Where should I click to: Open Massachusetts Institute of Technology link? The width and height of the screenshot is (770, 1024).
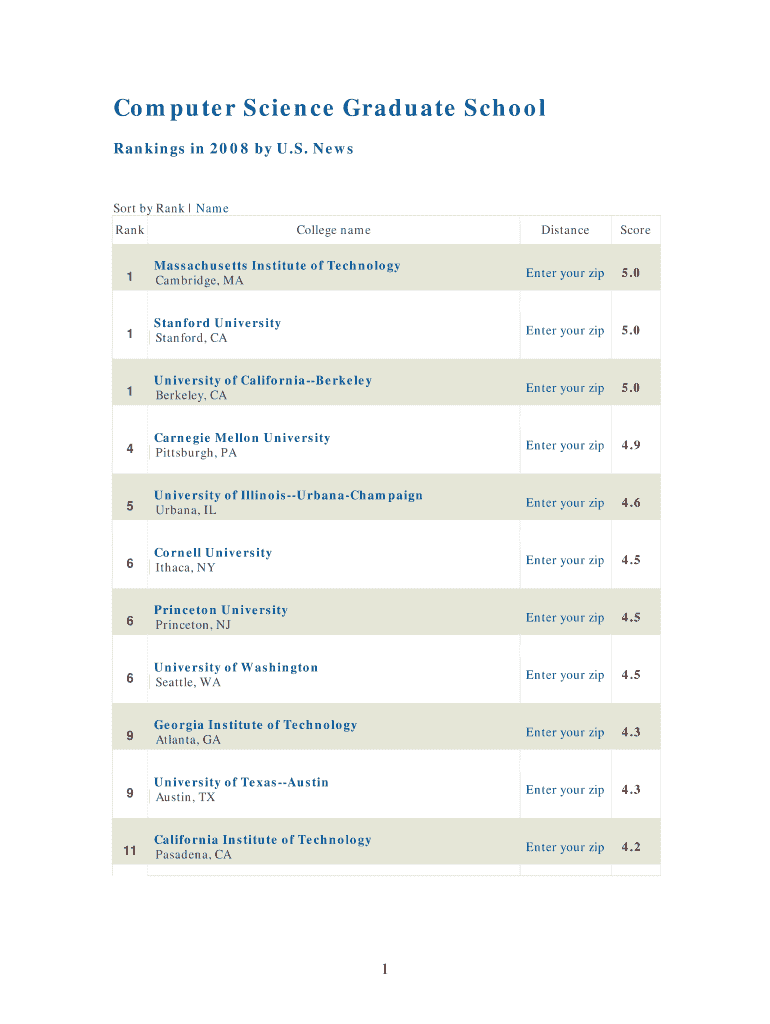(277, 266)
